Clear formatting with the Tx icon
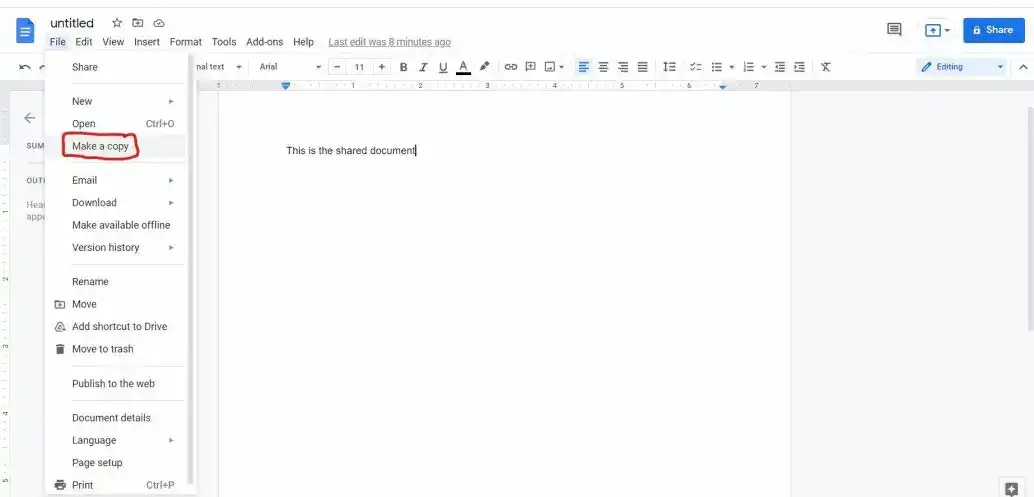1034x497 pixels. (826, 67)
